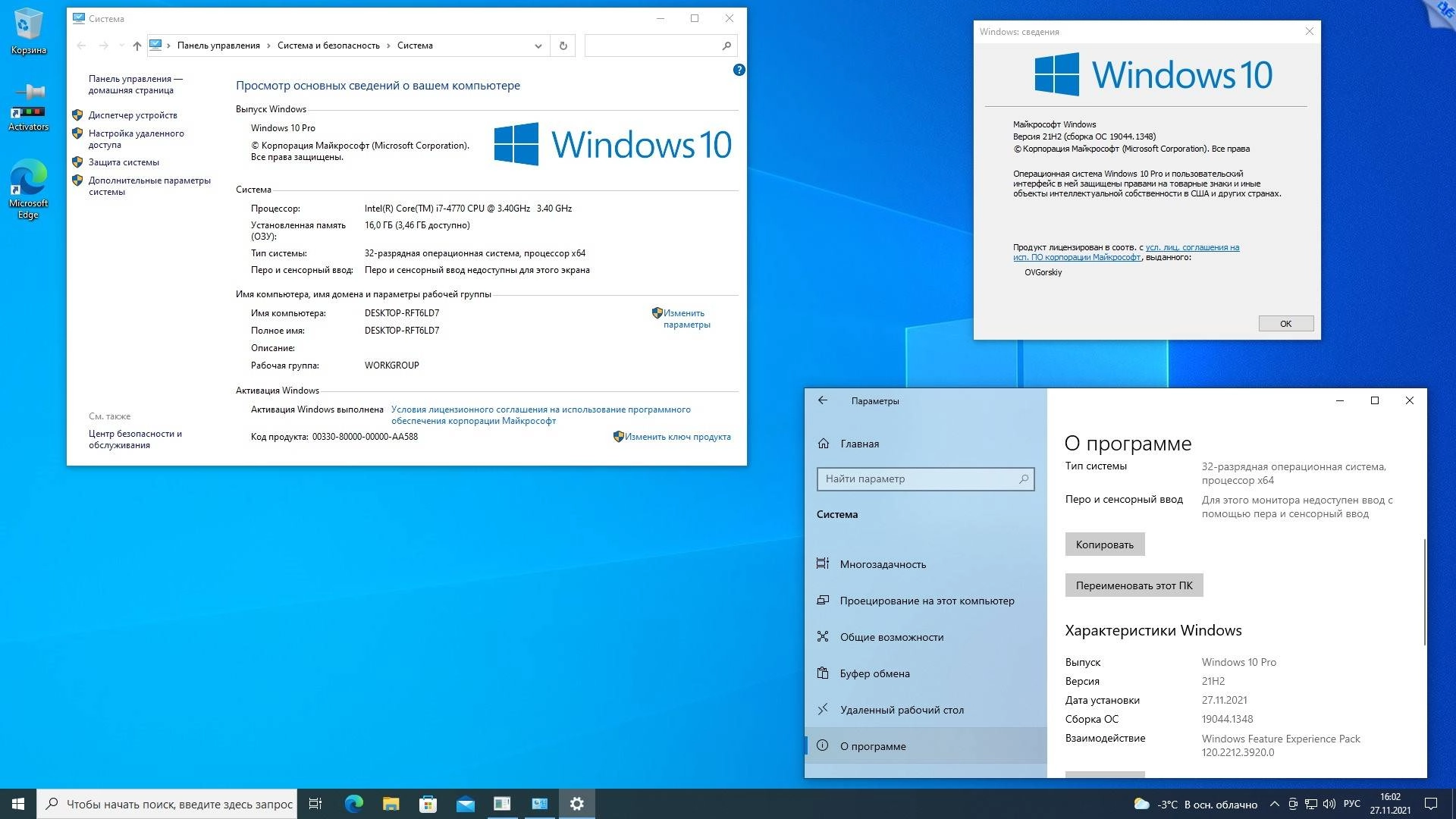The image size is (1456, 819).
Task: Select Общие возможности in the Settings sidebar
Action: click(x=891, y=636)
